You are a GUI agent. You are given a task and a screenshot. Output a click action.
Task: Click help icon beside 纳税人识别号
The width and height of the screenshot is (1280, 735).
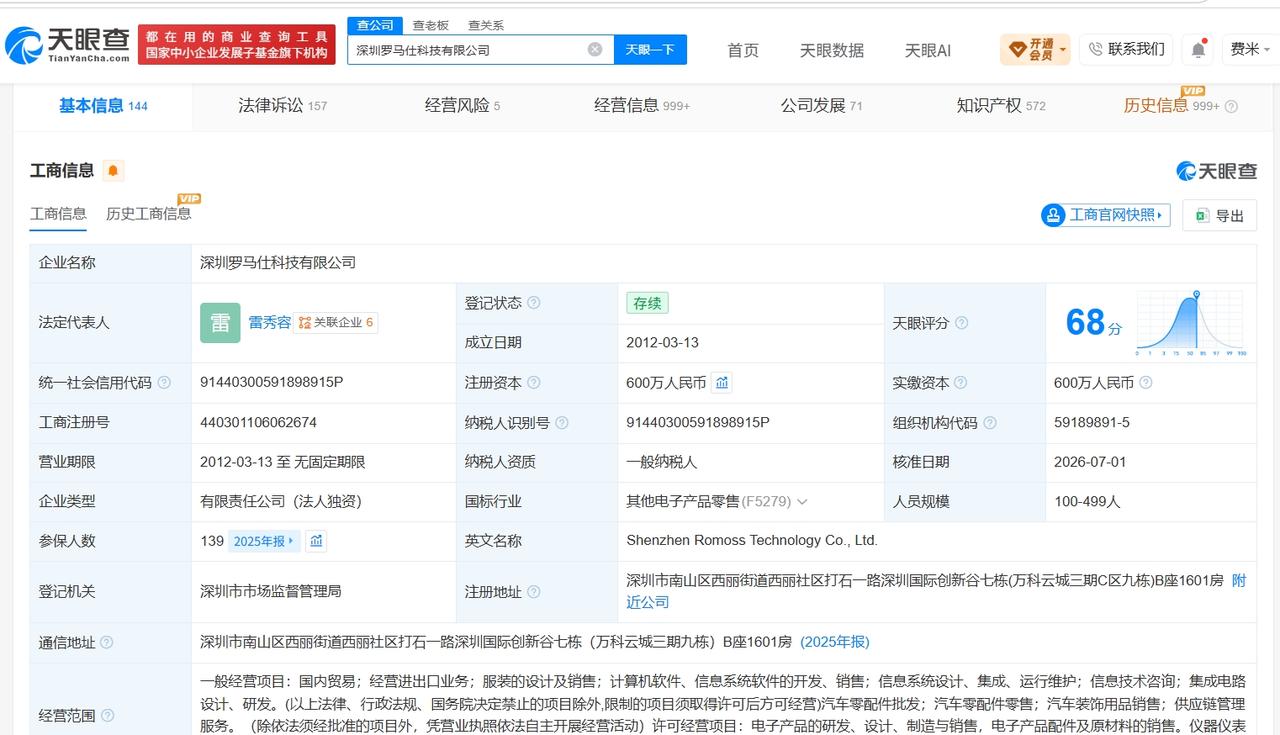point(562,423)
